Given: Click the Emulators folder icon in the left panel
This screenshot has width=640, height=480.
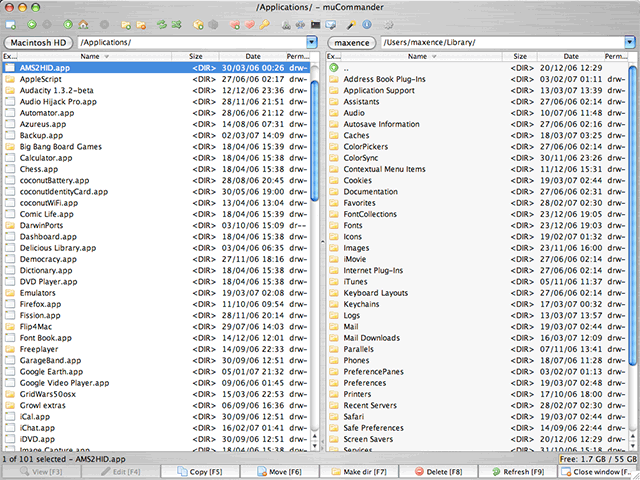Looking at the screenshot, I should click(10, 293).
